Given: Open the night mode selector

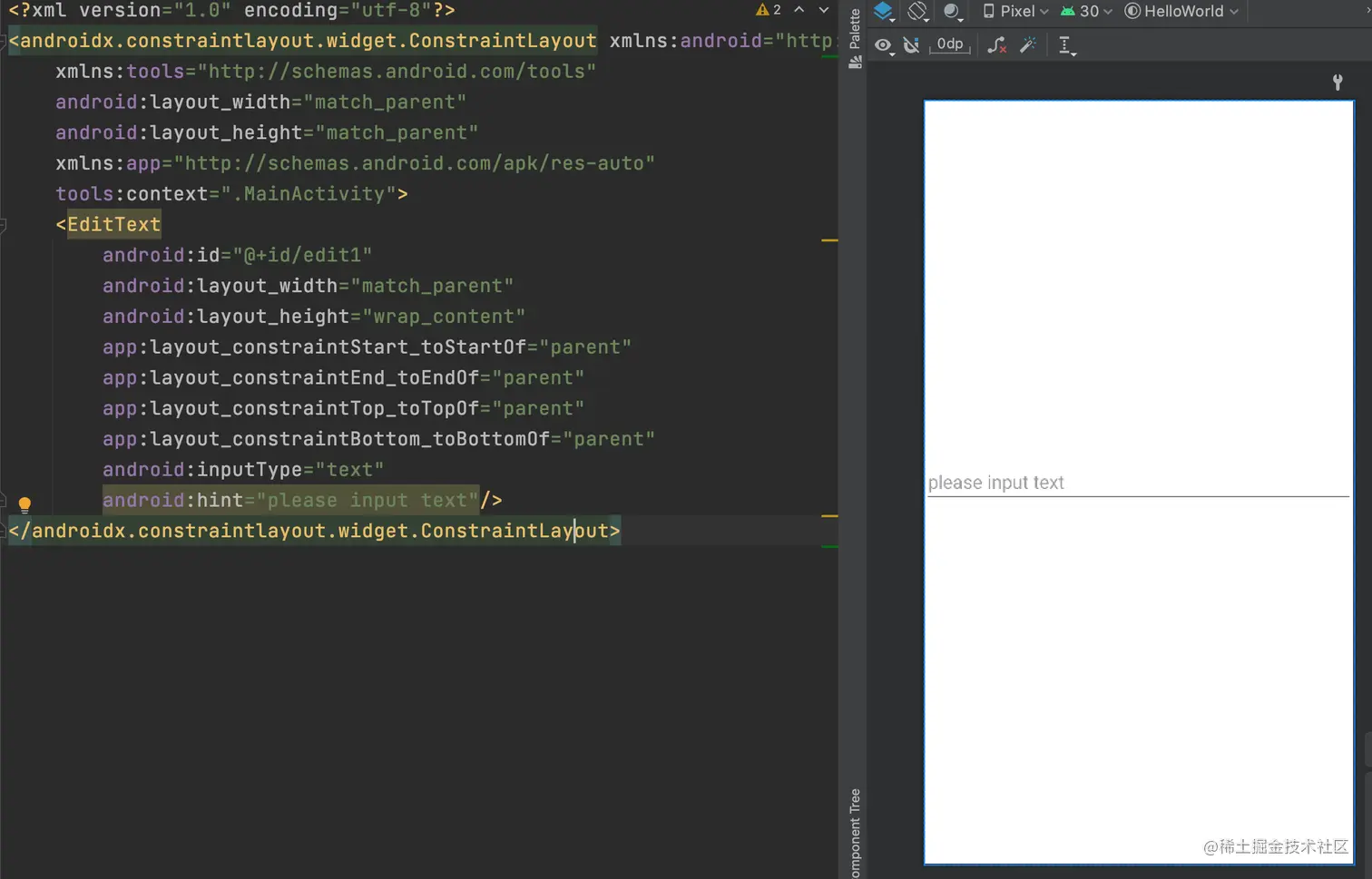Looking at the screenshot, I should [x=952, y=12].
